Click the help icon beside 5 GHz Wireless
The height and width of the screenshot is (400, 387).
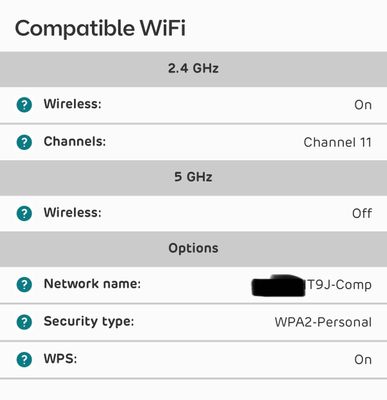24,213
